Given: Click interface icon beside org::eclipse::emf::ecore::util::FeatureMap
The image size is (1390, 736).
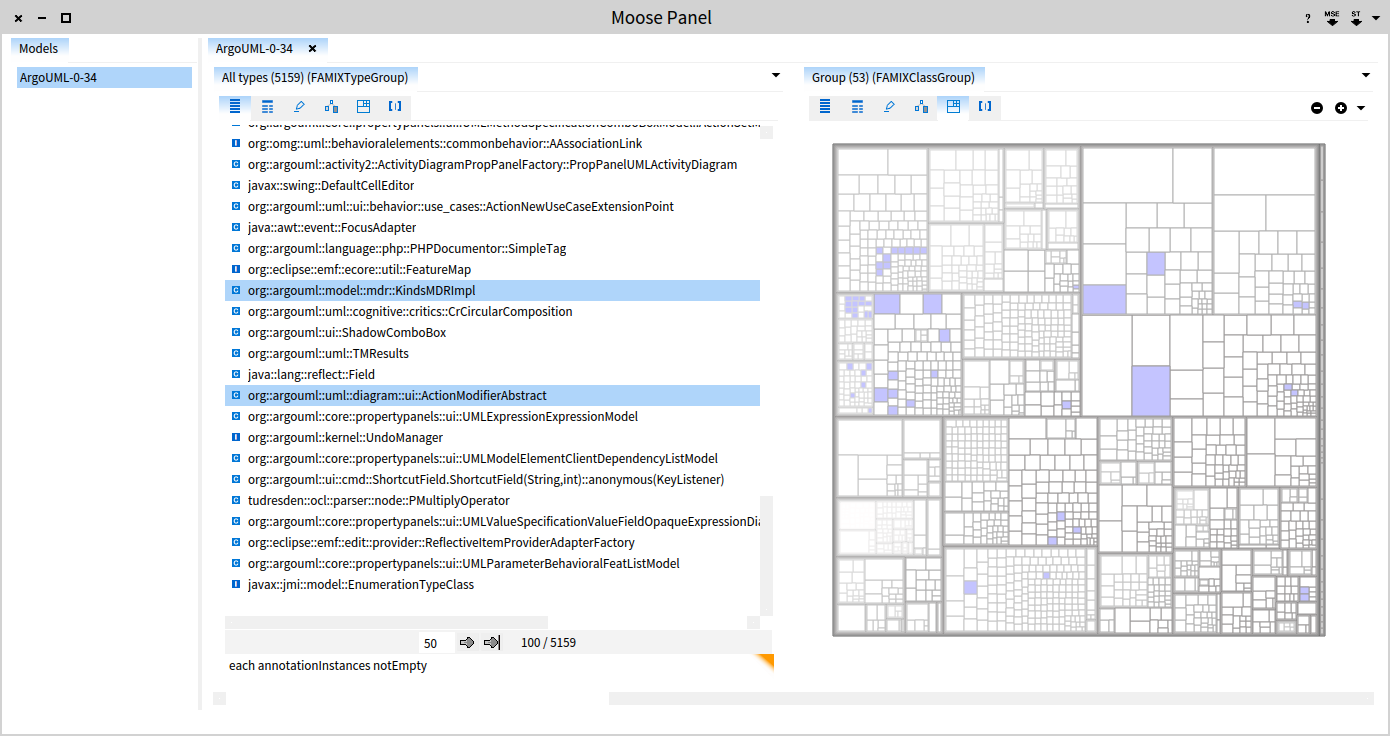Looking at the screenshot, I should (235, 269).
